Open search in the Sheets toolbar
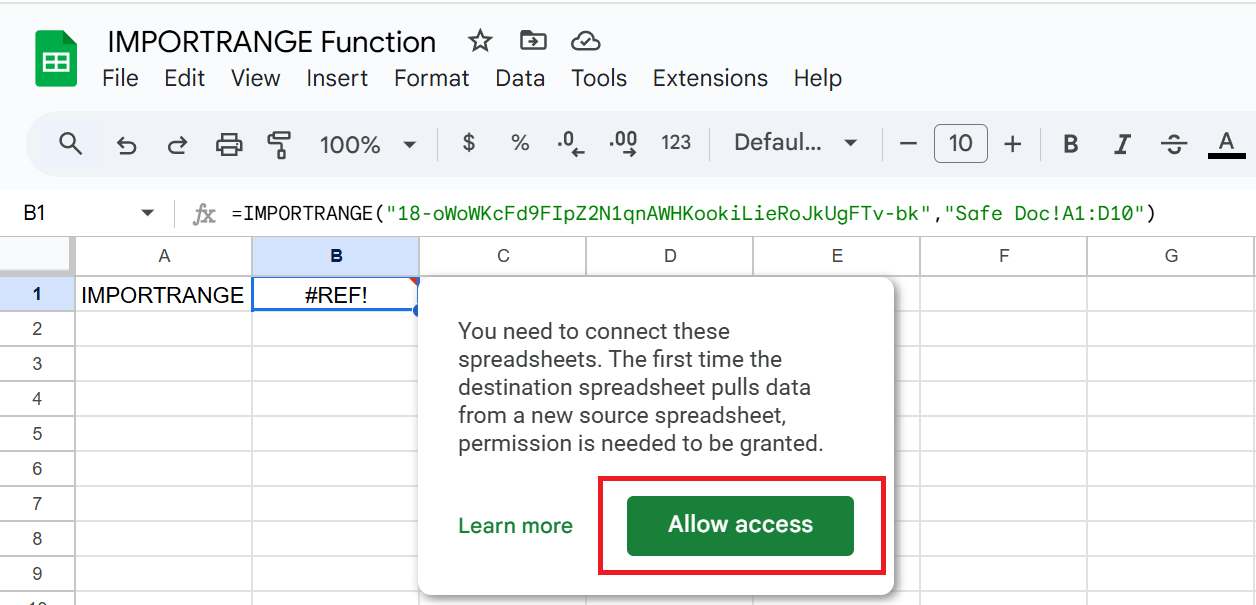Screen dimensions: 1256x605 click(x=70, y=143)
